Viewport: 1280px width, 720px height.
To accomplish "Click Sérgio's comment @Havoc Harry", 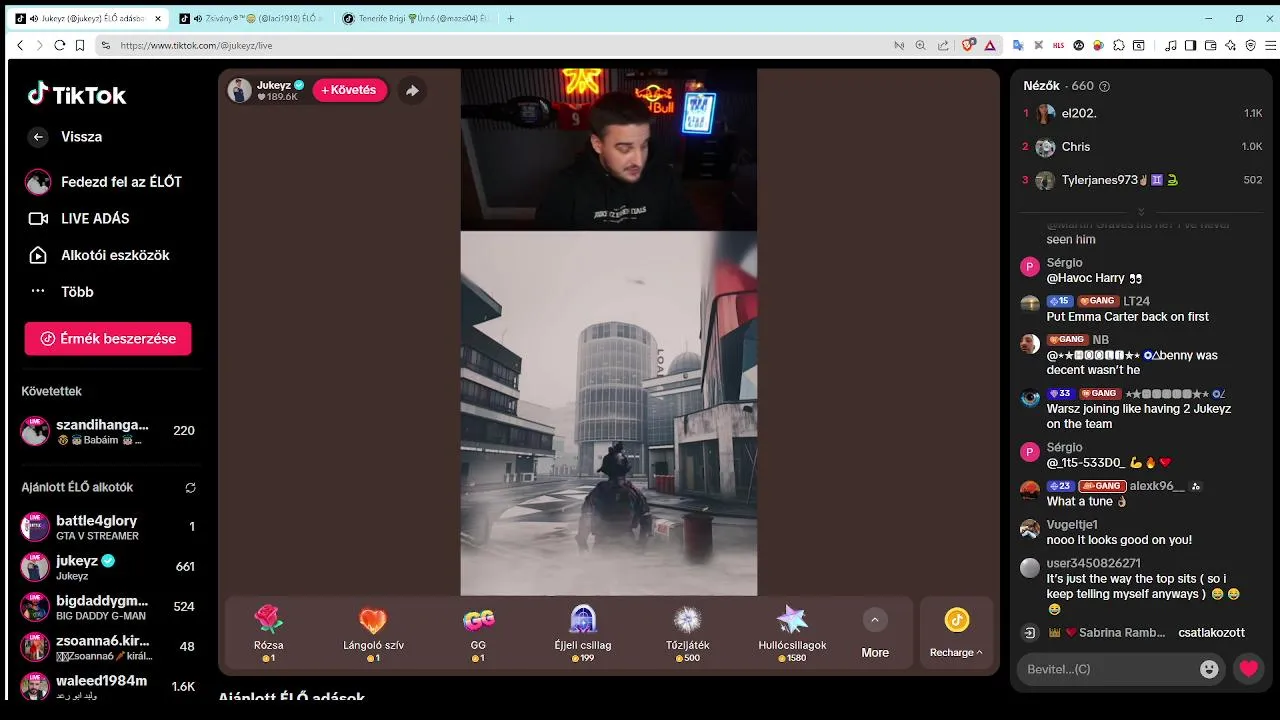I will pyautogui.click(x=1094, y=278).
